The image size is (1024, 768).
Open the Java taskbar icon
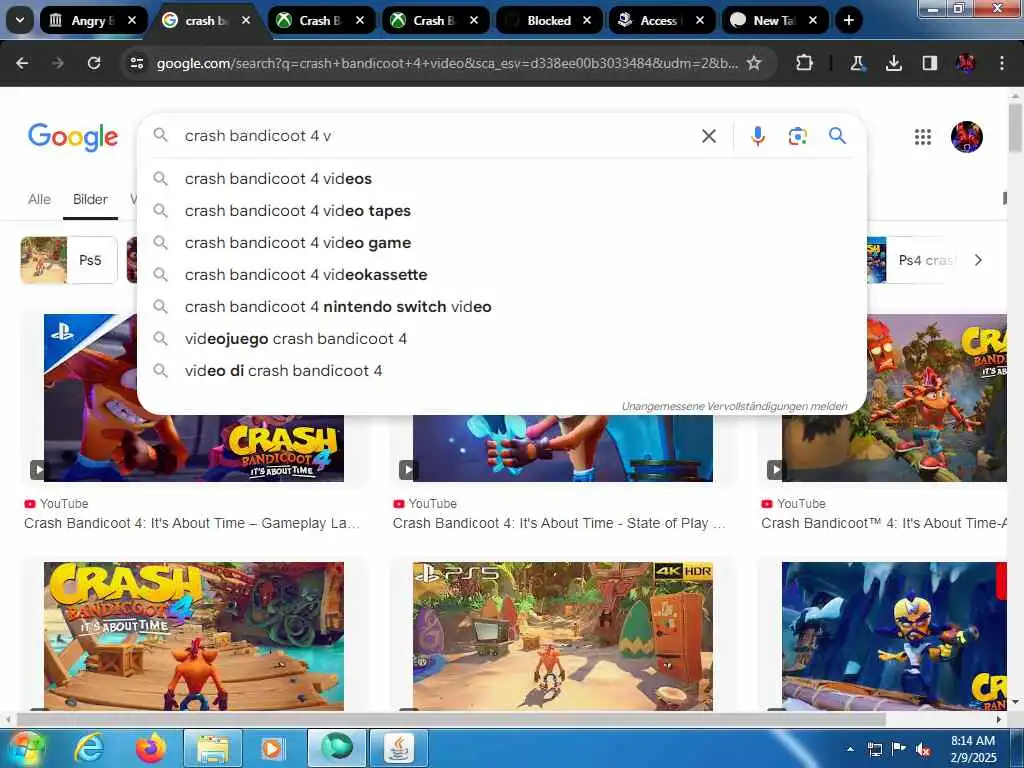coord(398,748)
